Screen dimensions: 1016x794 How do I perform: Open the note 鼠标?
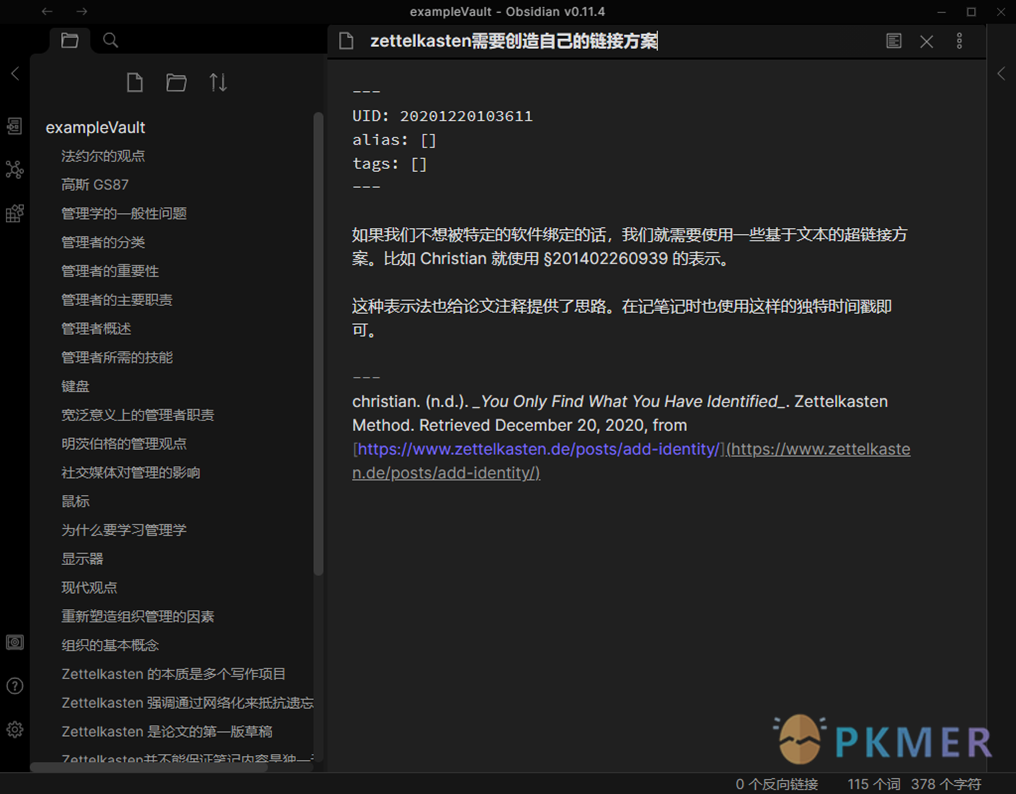click(75, 501)
